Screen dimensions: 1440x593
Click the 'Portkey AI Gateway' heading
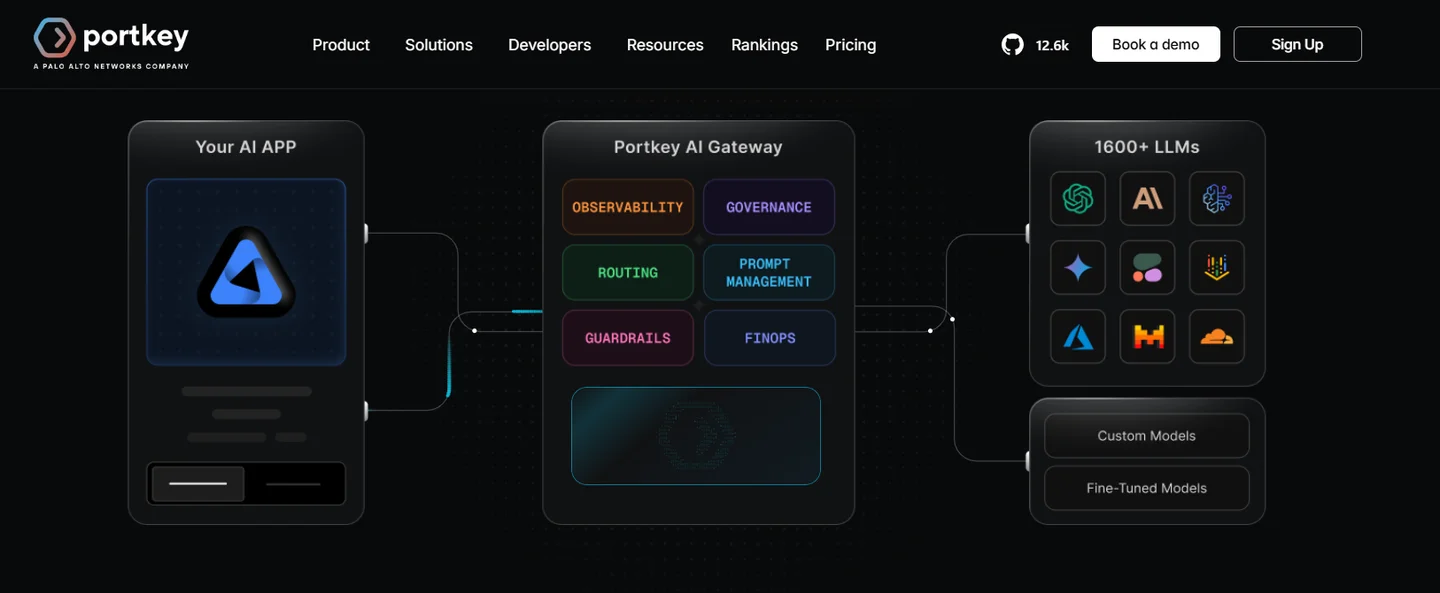(x=698, y=147)
